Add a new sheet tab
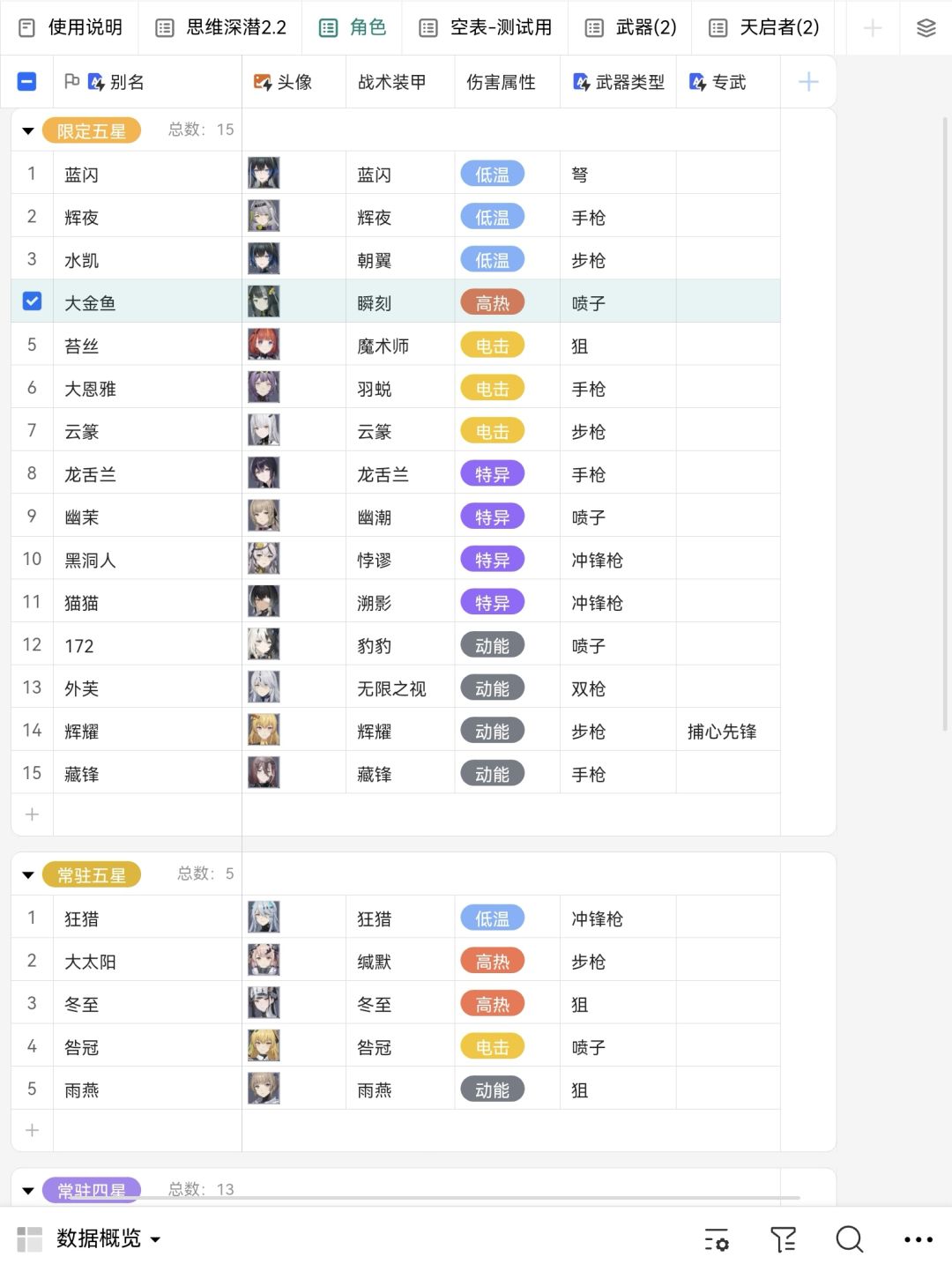The height and width of the screenshot is (1264, 952). point(873,27)
